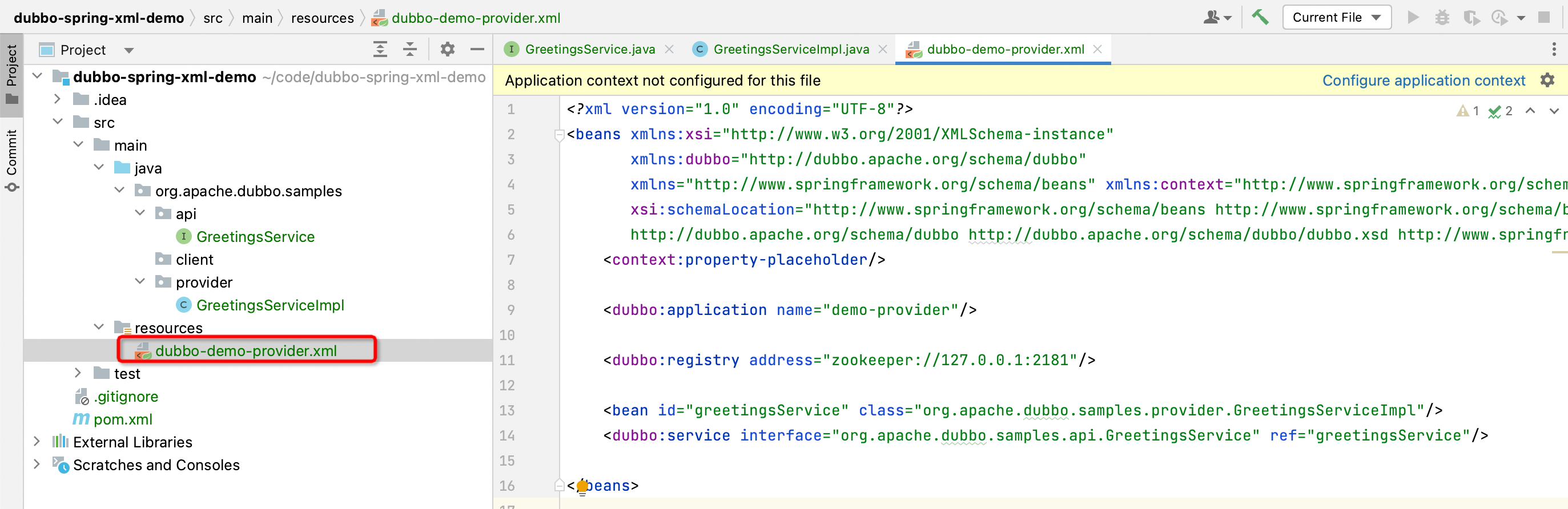Click the Run button in toolbar
The image size is (1568, 509).
(x=1413, y=17)
